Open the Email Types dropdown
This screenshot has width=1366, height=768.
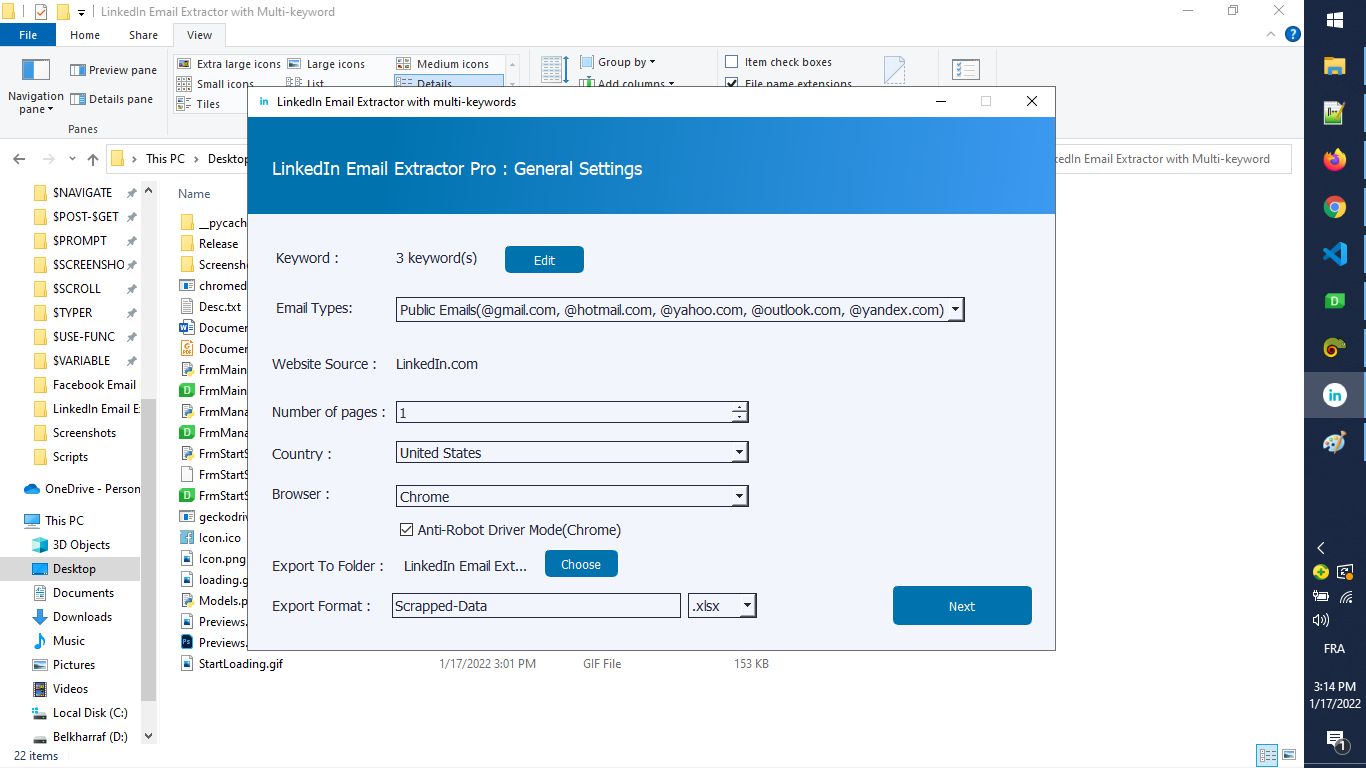[955, 310]
